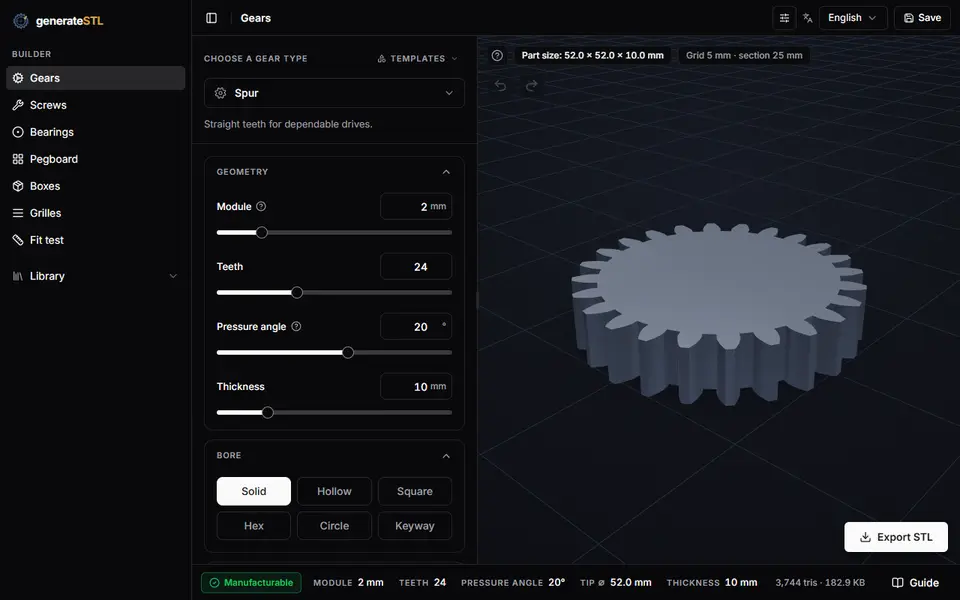Toggle the sidebar panel icon
960x600 pixels.
211,18
